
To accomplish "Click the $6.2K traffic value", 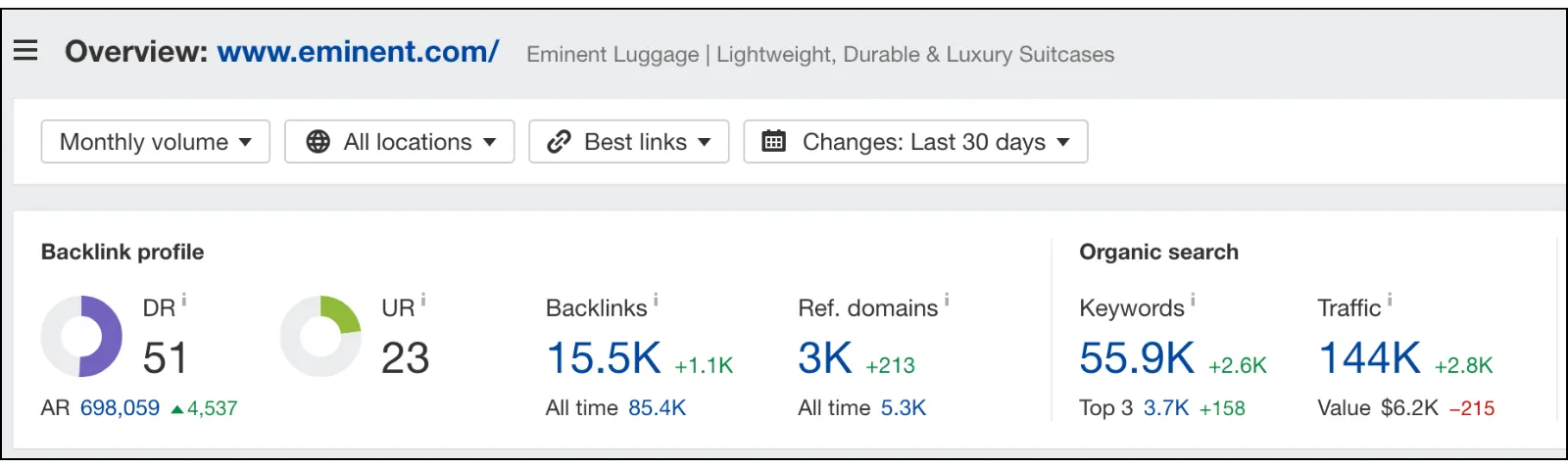I will tap(1409, 408).
